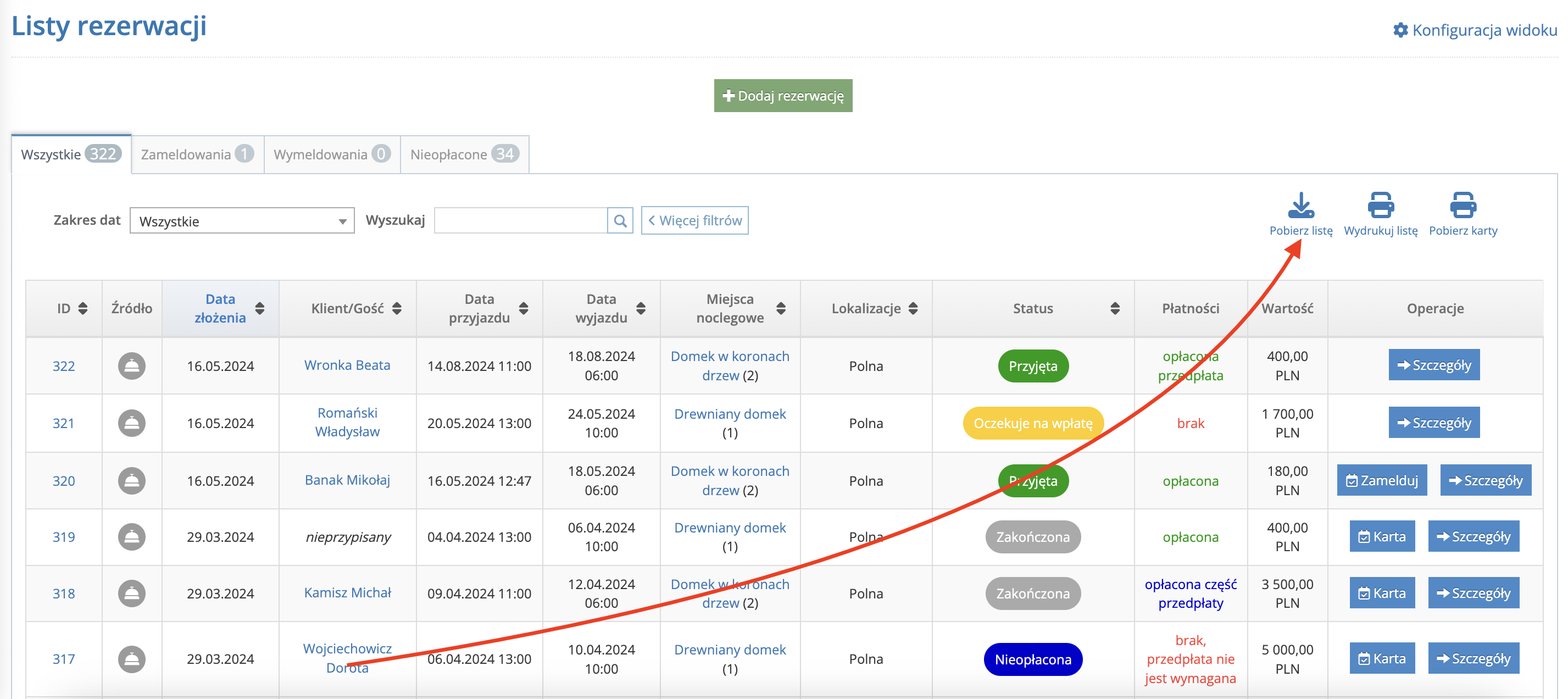Screen dimensions: 1568x699
Task: Click Zamelduj for reservation 320
Action: coord(1382,480)
